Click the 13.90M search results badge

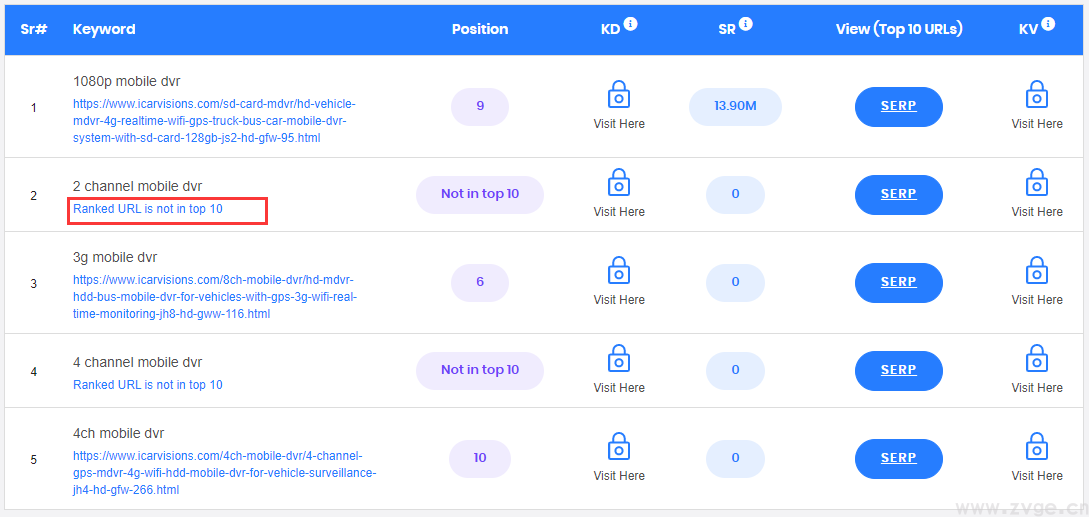[x=735, y=106]
